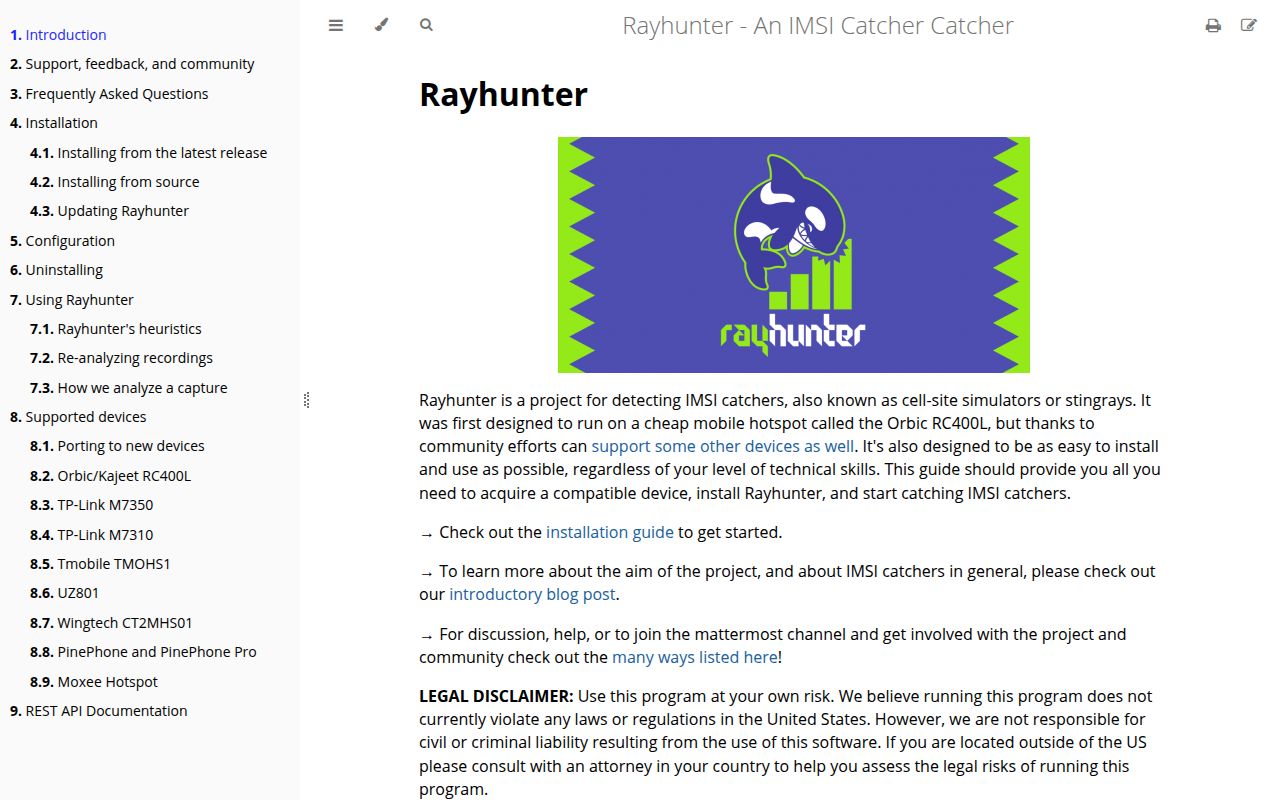Click the Rayhunter page heading
Image resolution: width=1280 pixels, height=800 pixels.
click(503, 94)
